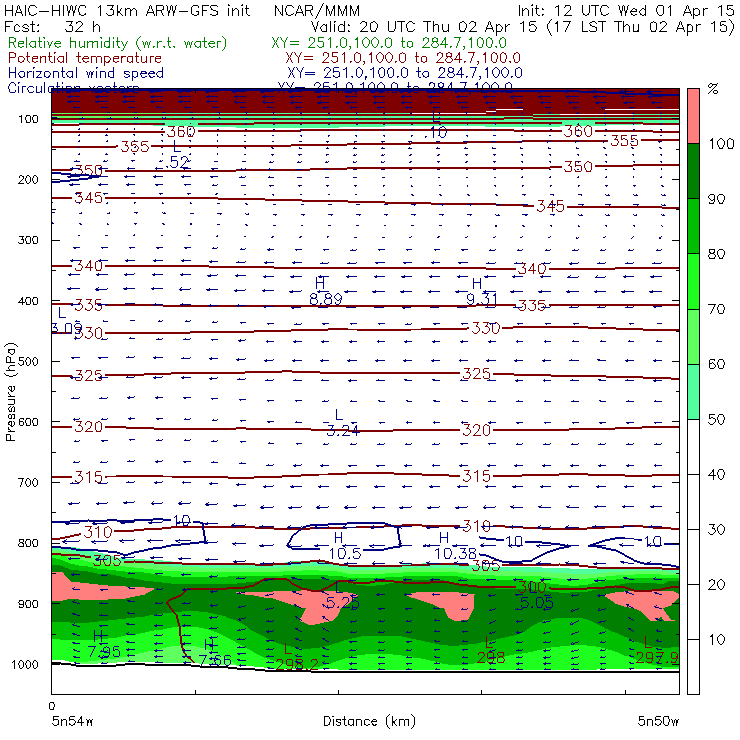Click the blue 'Horizontal wind speed' legend
The height and width of the screenshot is (740, 740).
[x=86, y=73]
